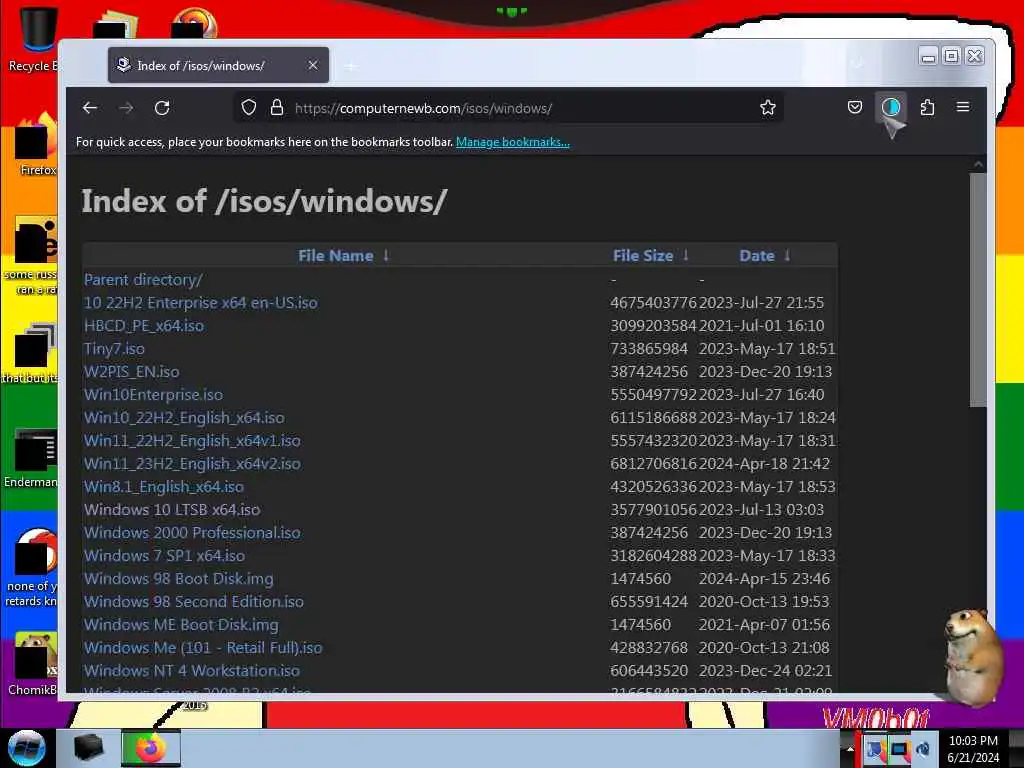The height and width of the screenshot is (768, 1024).
Task: Download Win11_23H2_English_x64v2.iso
Action: click(x=192, y=464)
